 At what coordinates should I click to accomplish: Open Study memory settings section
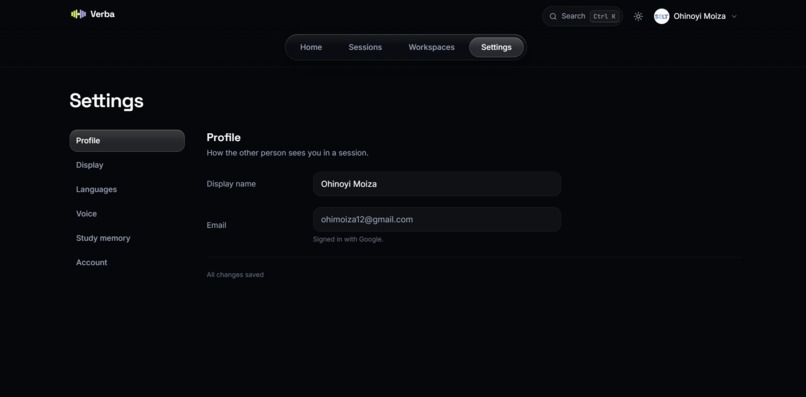[x=127, y=238]
